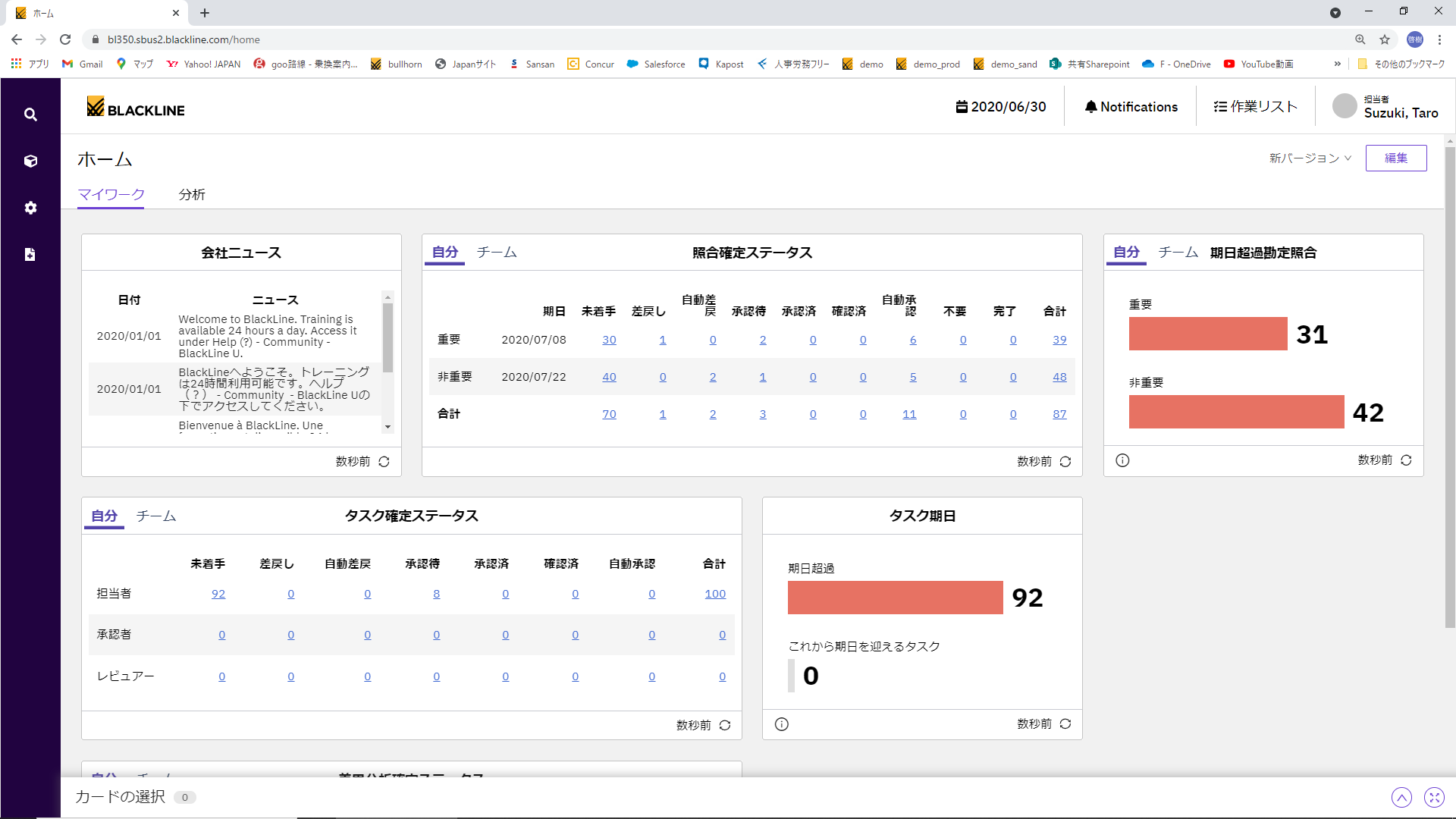Click the BLACKLINE logo
The height and width of the screenshot is (819, 1456).
coord(136,108)
